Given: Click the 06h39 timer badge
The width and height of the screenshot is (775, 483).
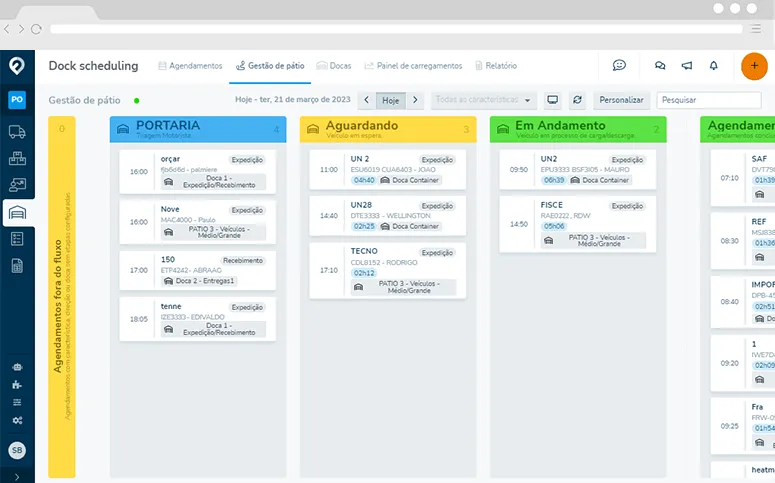Looking at the screenshot, I should (x=554, y=180).
